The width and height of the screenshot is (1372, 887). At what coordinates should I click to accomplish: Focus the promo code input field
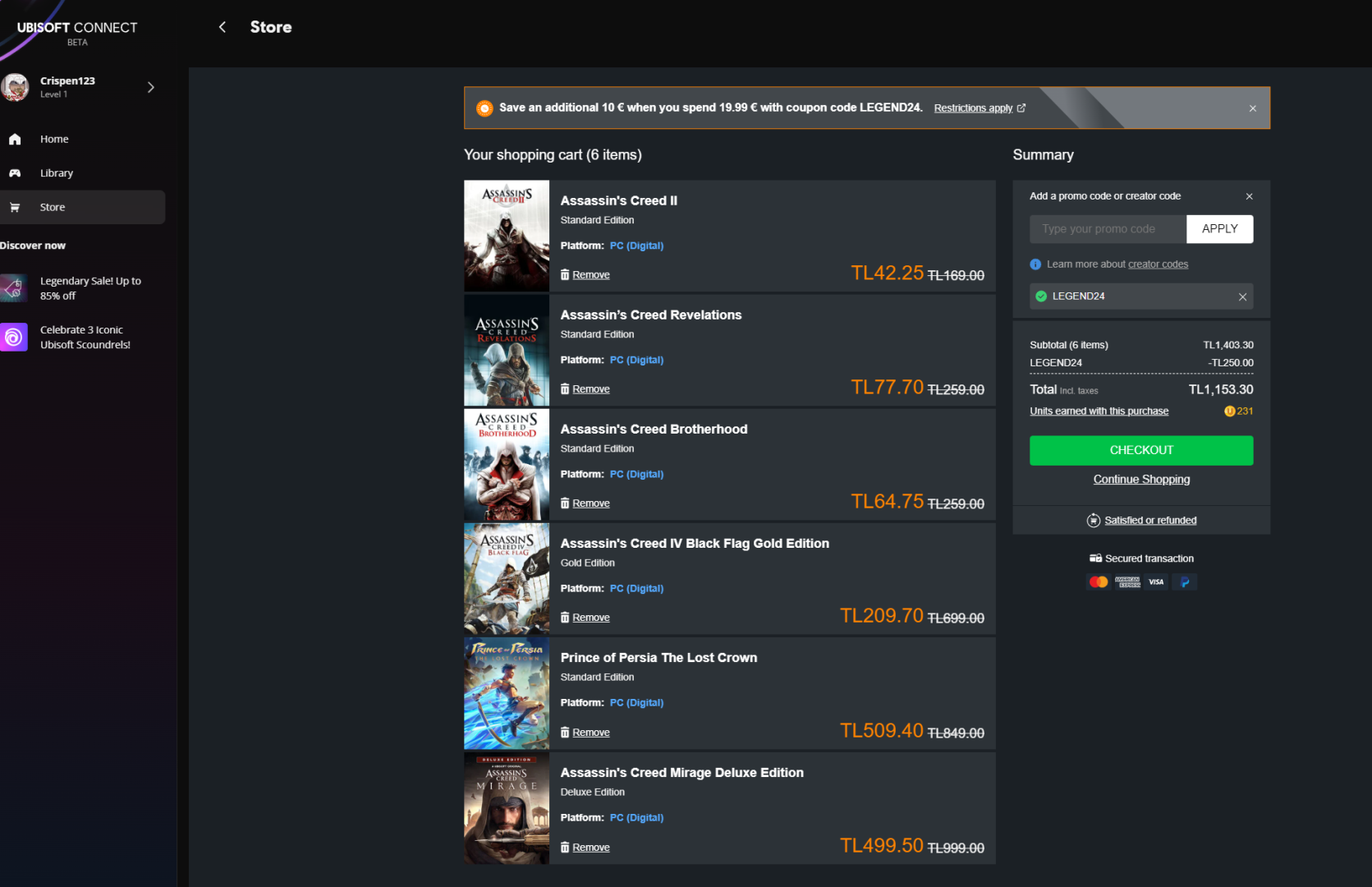click(x=1108, y=229)
